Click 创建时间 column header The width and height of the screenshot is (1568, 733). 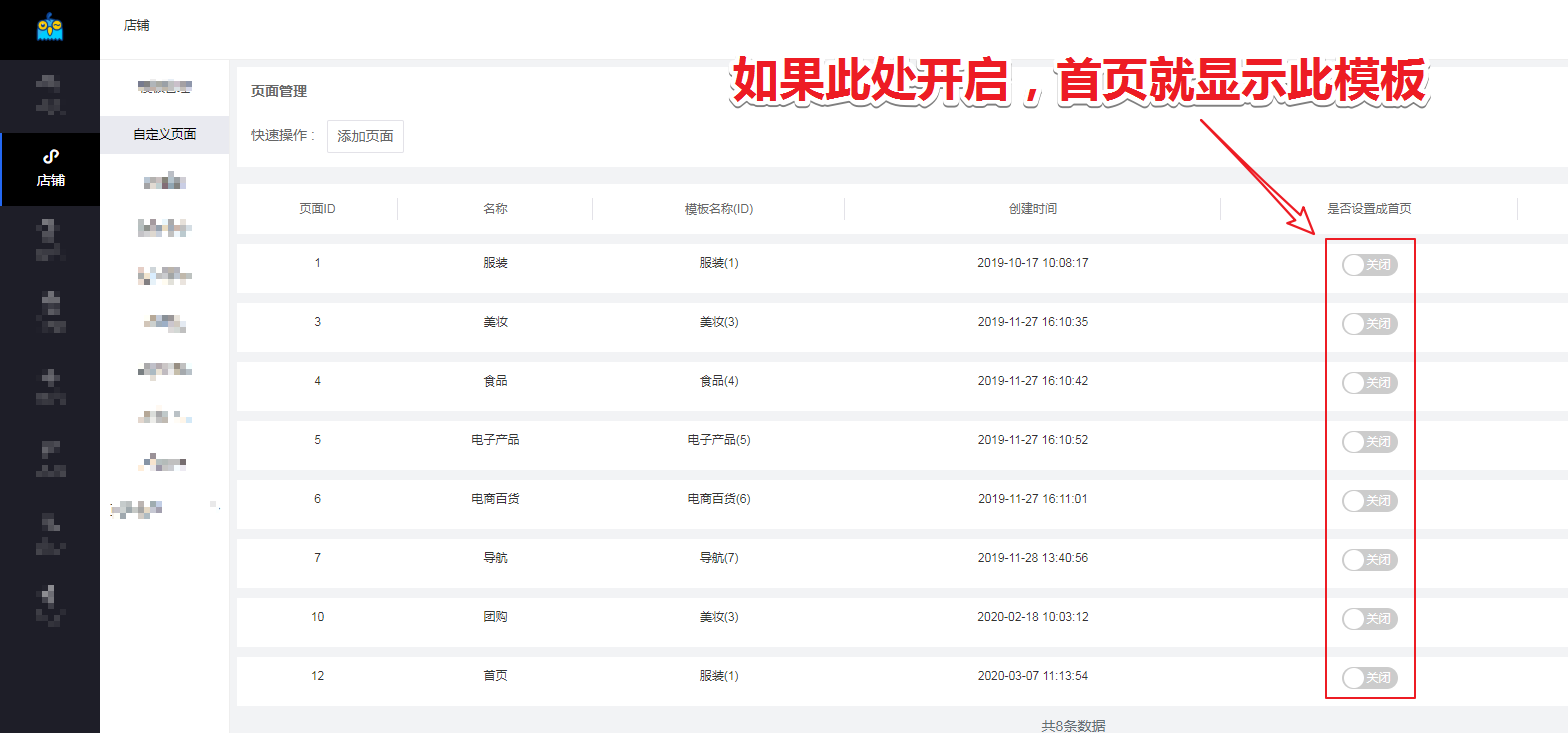coord(1032,209)
